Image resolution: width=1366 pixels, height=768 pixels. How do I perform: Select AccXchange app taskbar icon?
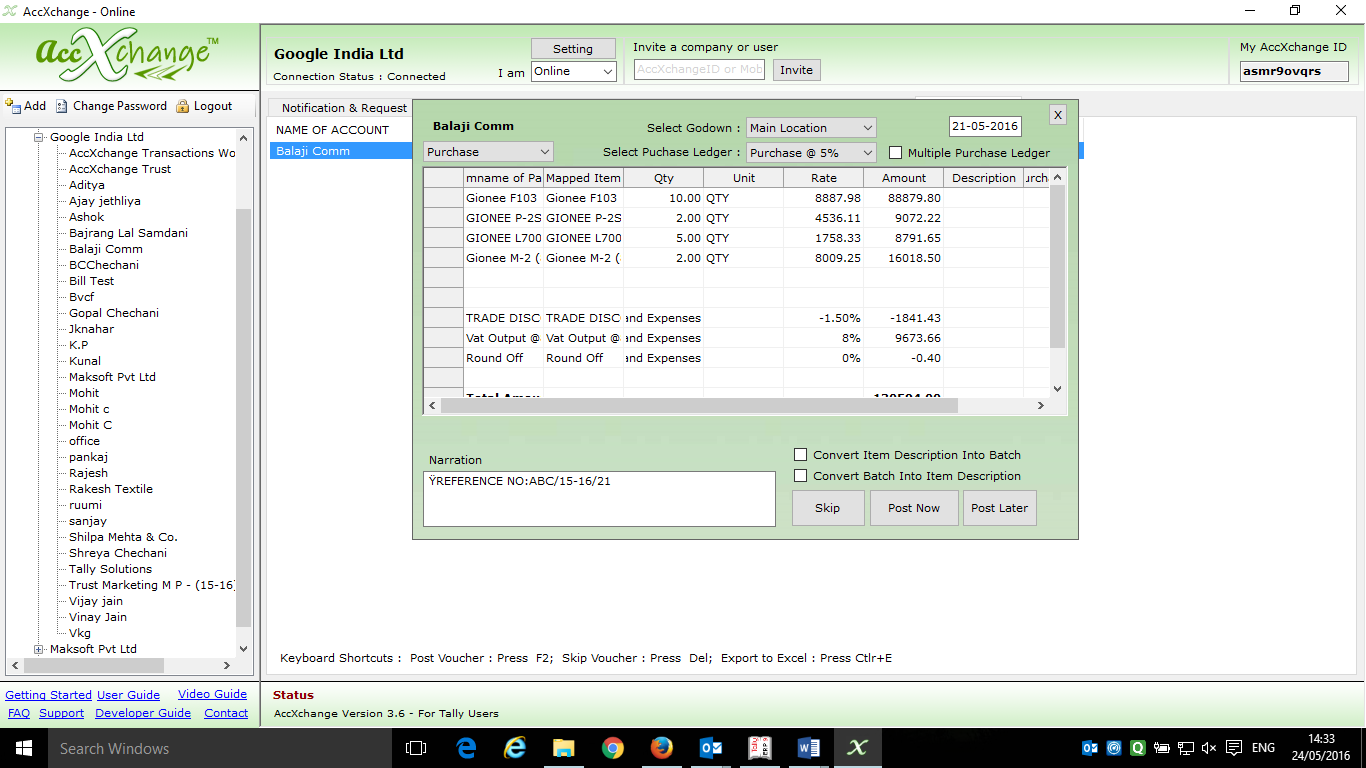coord(858,748)
